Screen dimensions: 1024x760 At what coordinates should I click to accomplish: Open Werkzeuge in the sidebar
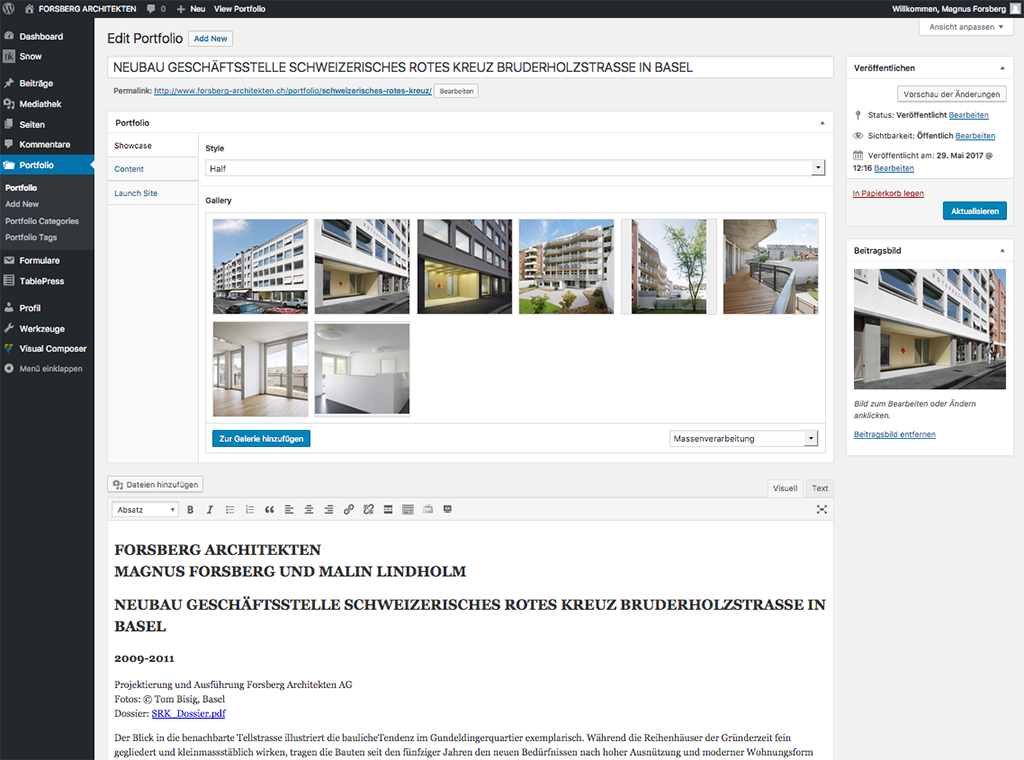(42, 329)
